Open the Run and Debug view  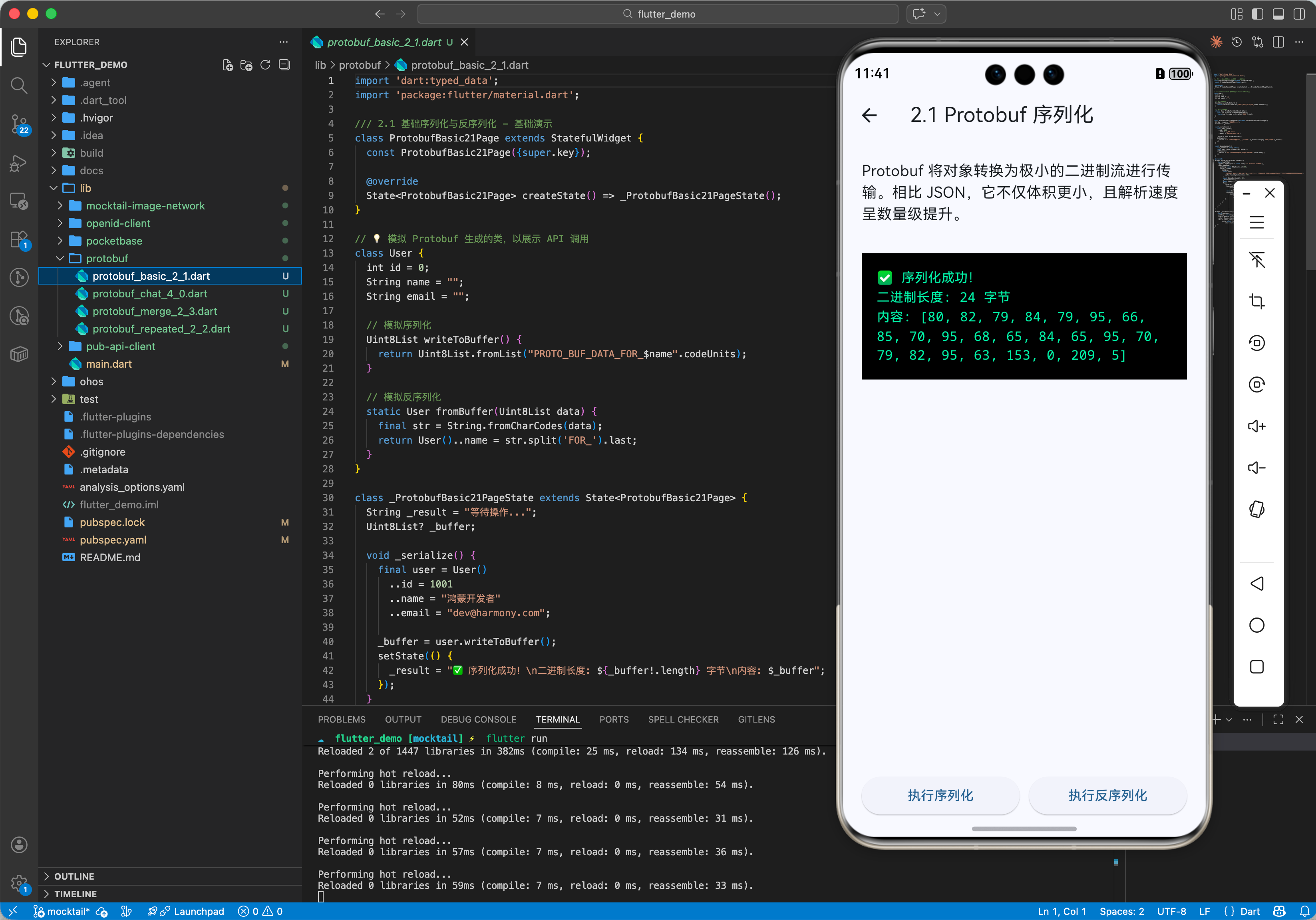coord(19,163)
